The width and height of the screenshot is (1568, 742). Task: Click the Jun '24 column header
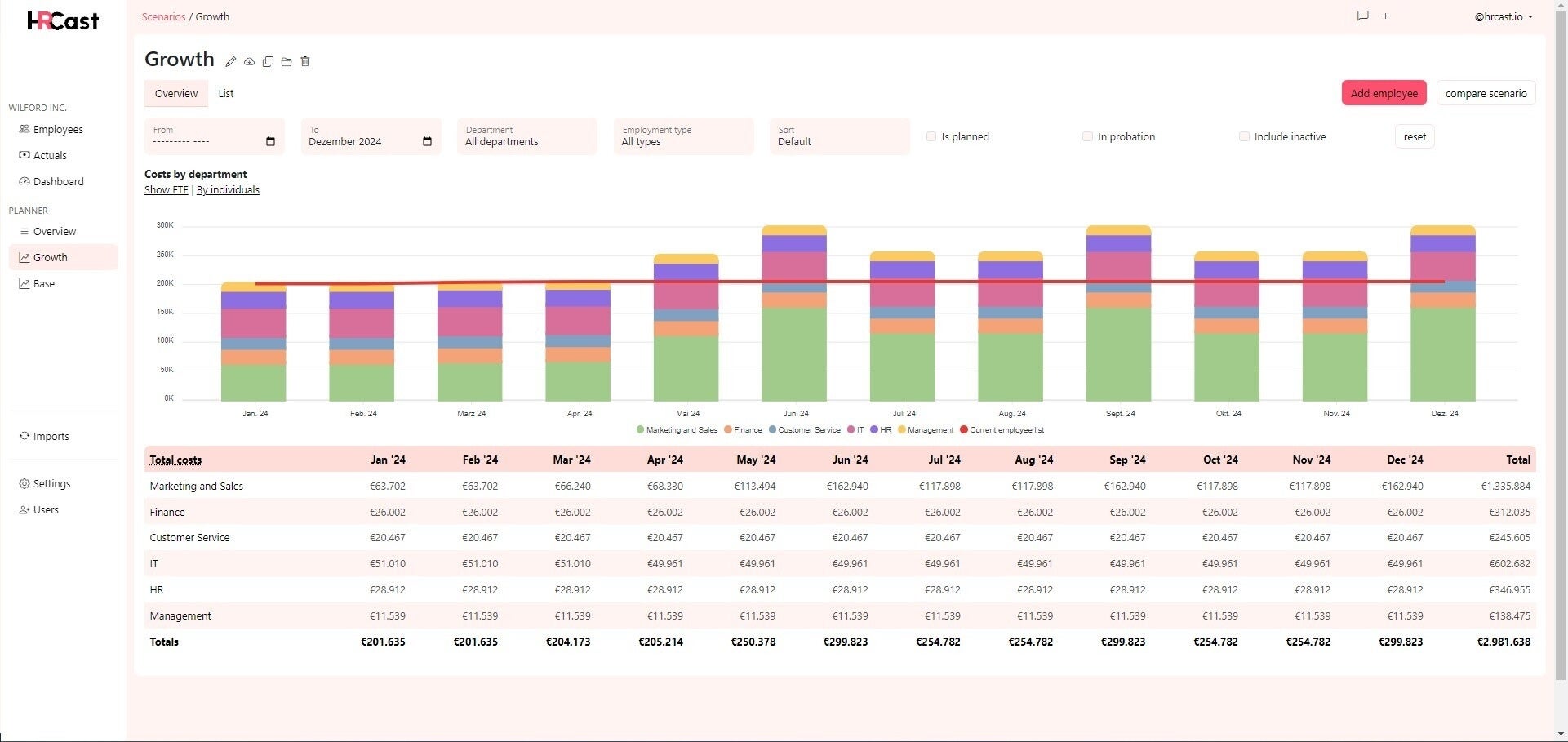[851, 460]
